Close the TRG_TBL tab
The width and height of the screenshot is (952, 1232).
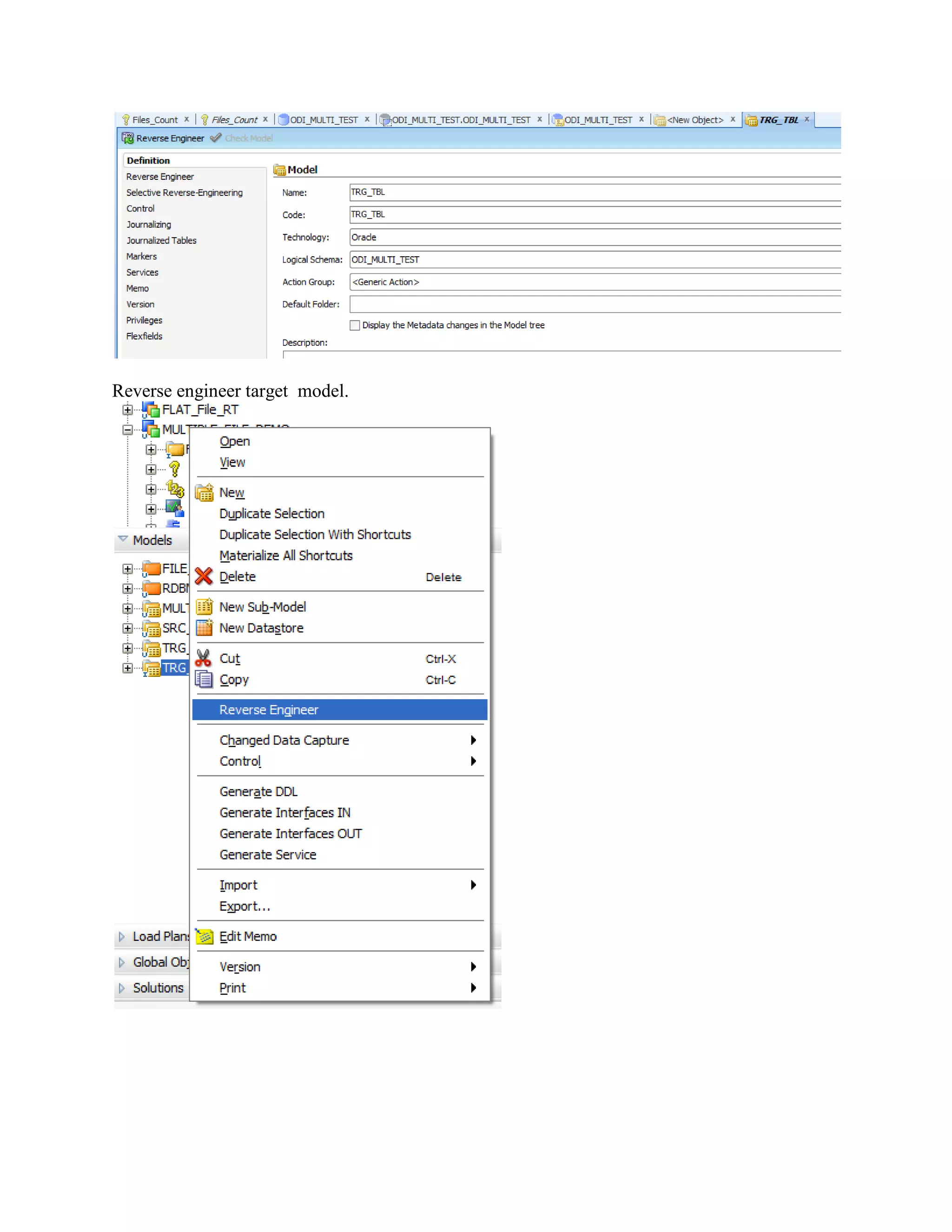click(x=807, y=119)
